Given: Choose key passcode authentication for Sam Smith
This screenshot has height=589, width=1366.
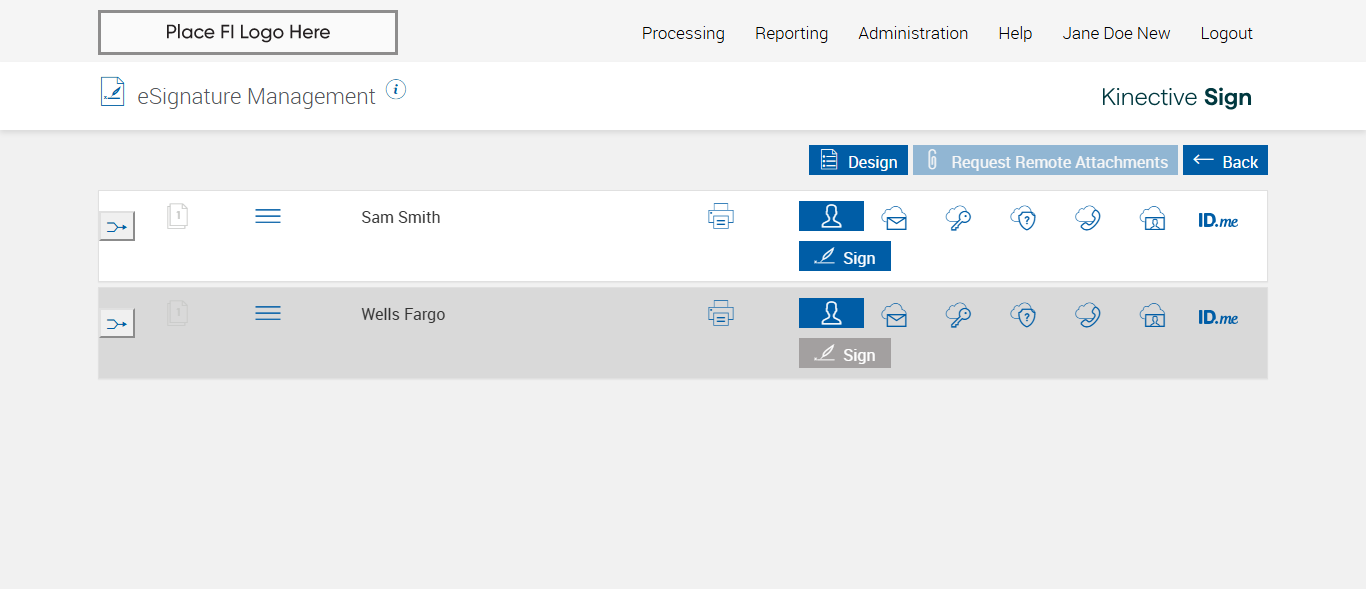Looking at the screenshot, I should [958, 217].
